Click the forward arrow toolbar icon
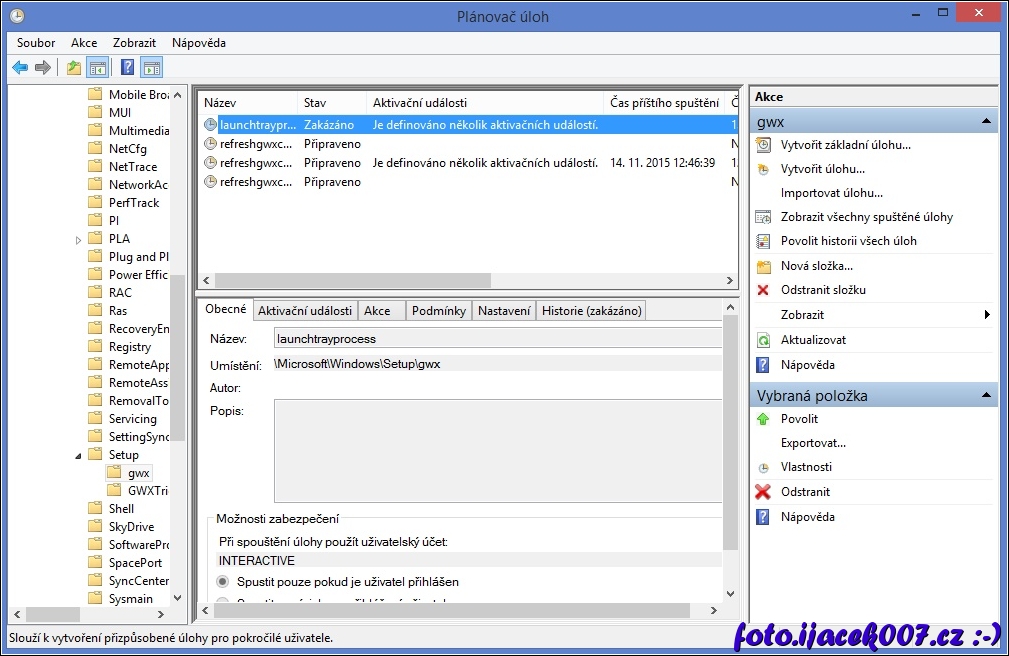 [42, 68]
